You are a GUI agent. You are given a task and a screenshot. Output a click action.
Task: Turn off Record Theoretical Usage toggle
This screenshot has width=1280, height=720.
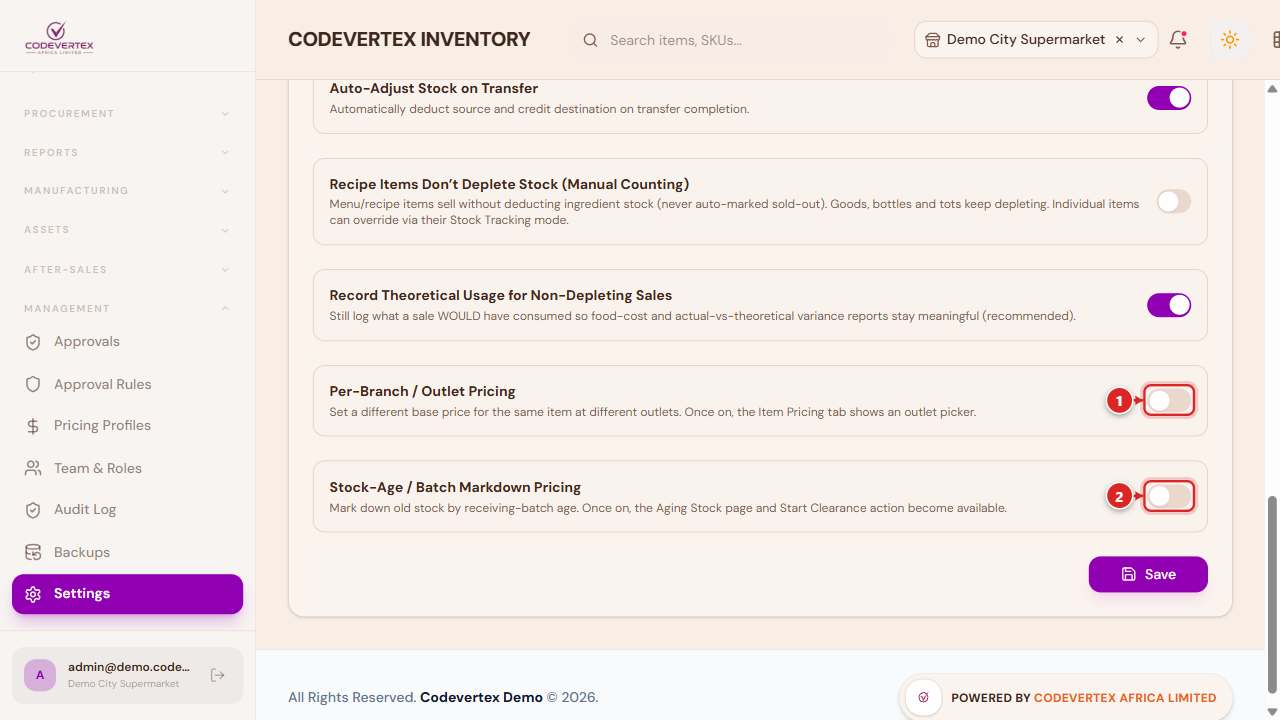tap(1169, 305)
